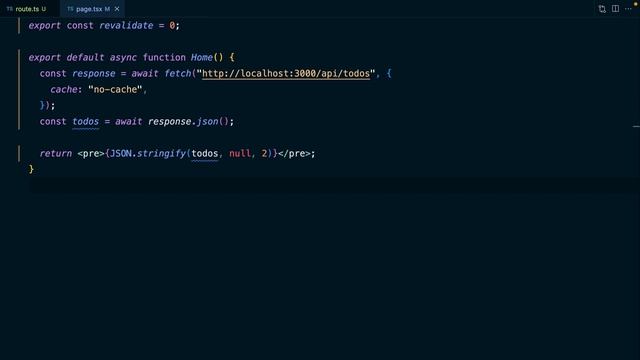Close the page.tsx tab
Image resolution: width=640 pixels, height=360 pixels.
coord(117,9)
